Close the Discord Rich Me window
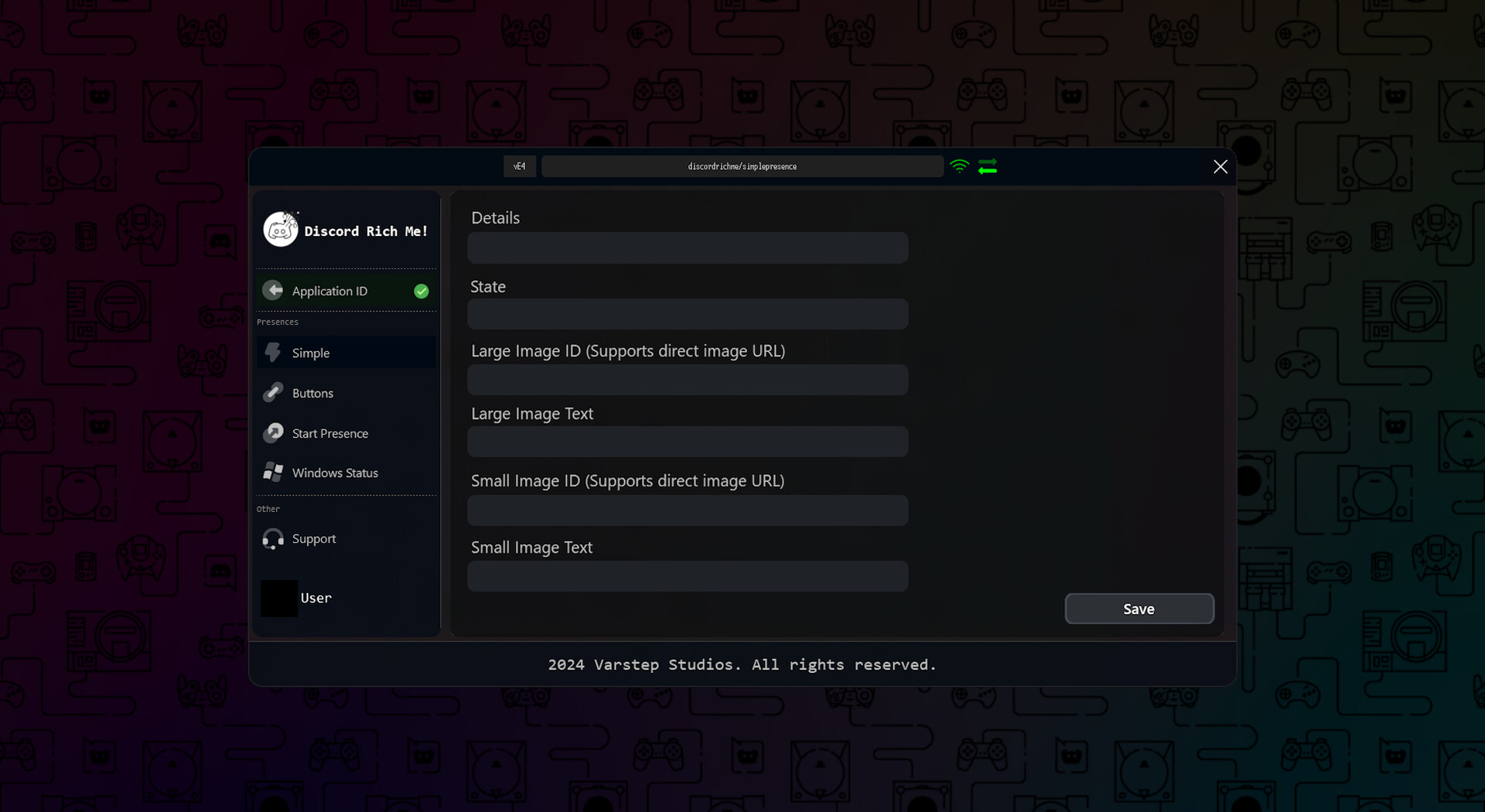This screenshot has height=812, width=1485. pyautogui.click(x=1220, y=167)
